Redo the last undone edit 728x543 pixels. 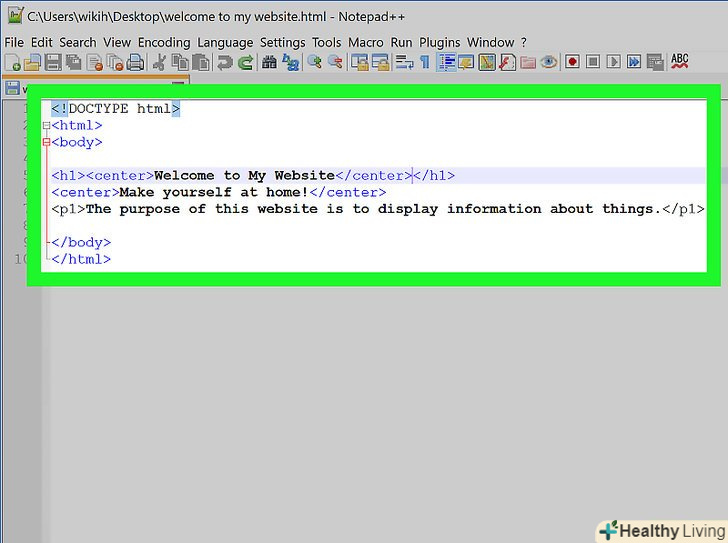(246, 62)
